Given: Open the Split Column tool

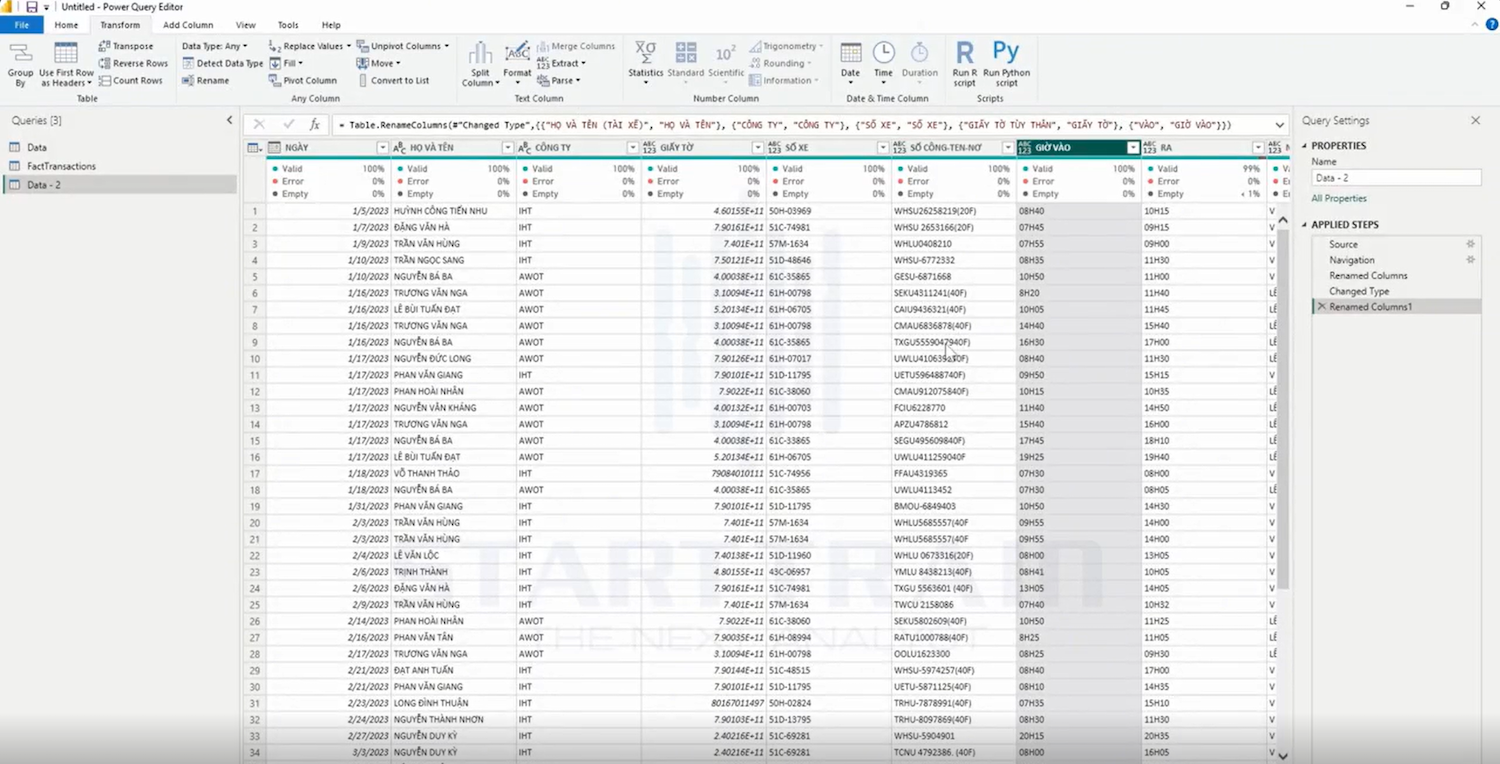Looking at the screenshot, I should pos(480,65).
